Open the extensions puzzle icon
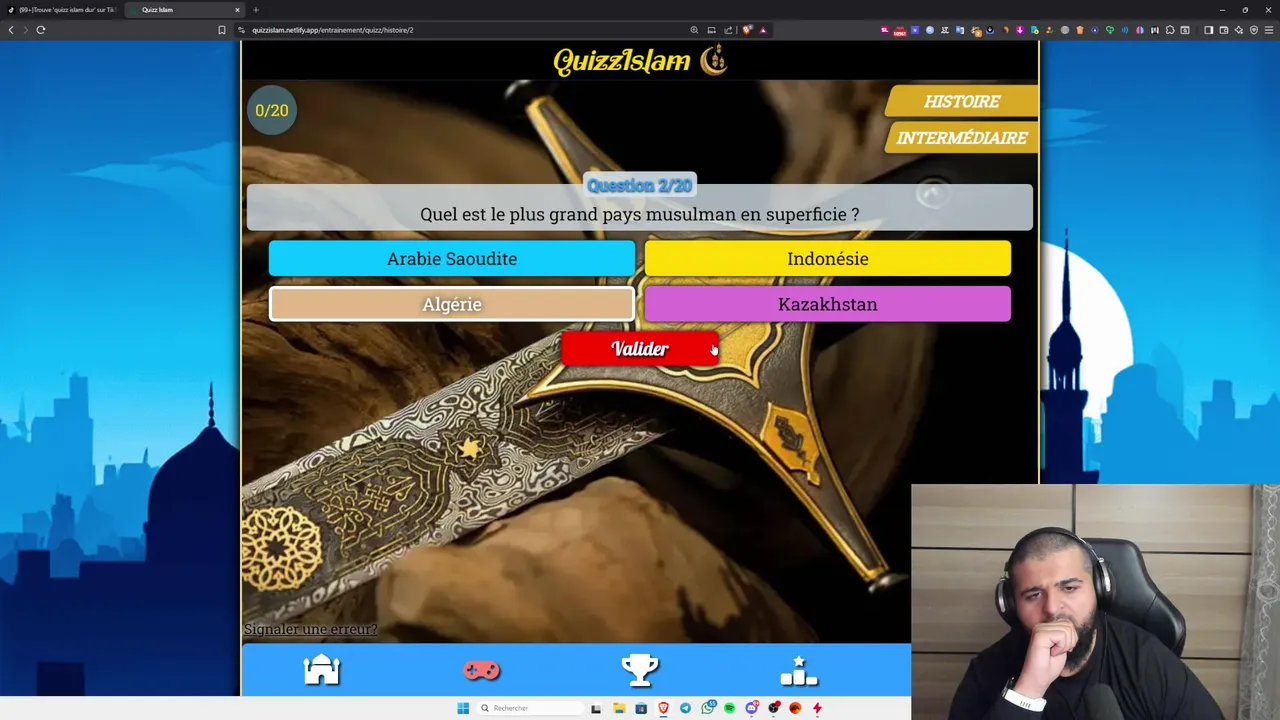The image size is (1280, 720). pyautogui.click(x=1170, y=30)
